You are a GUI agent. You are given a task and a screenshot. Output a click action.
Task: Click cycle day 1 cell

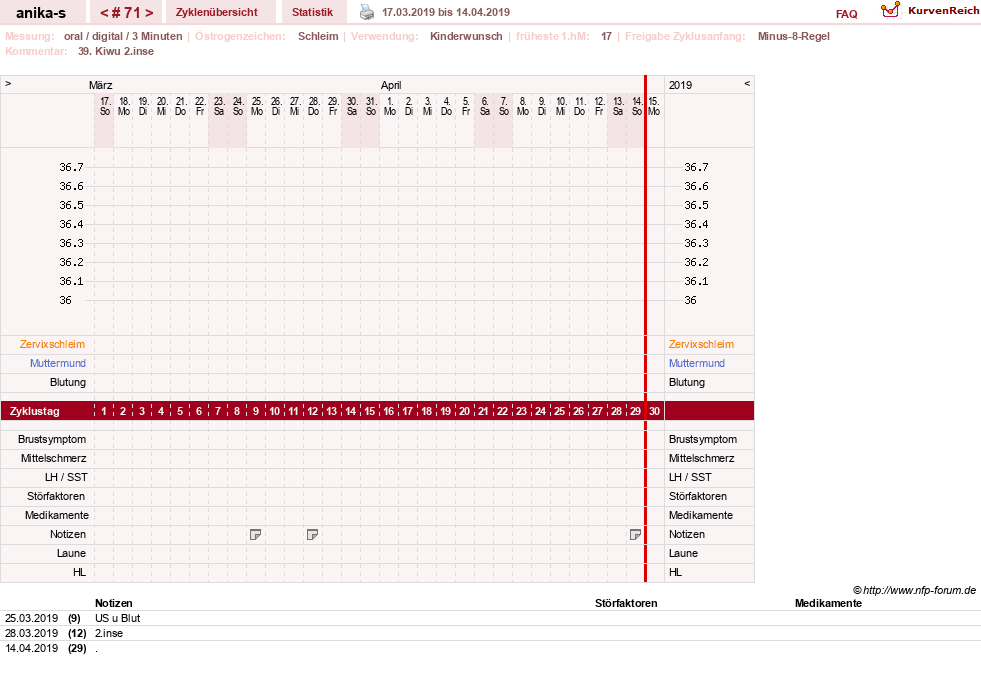(x=104, y=411)
